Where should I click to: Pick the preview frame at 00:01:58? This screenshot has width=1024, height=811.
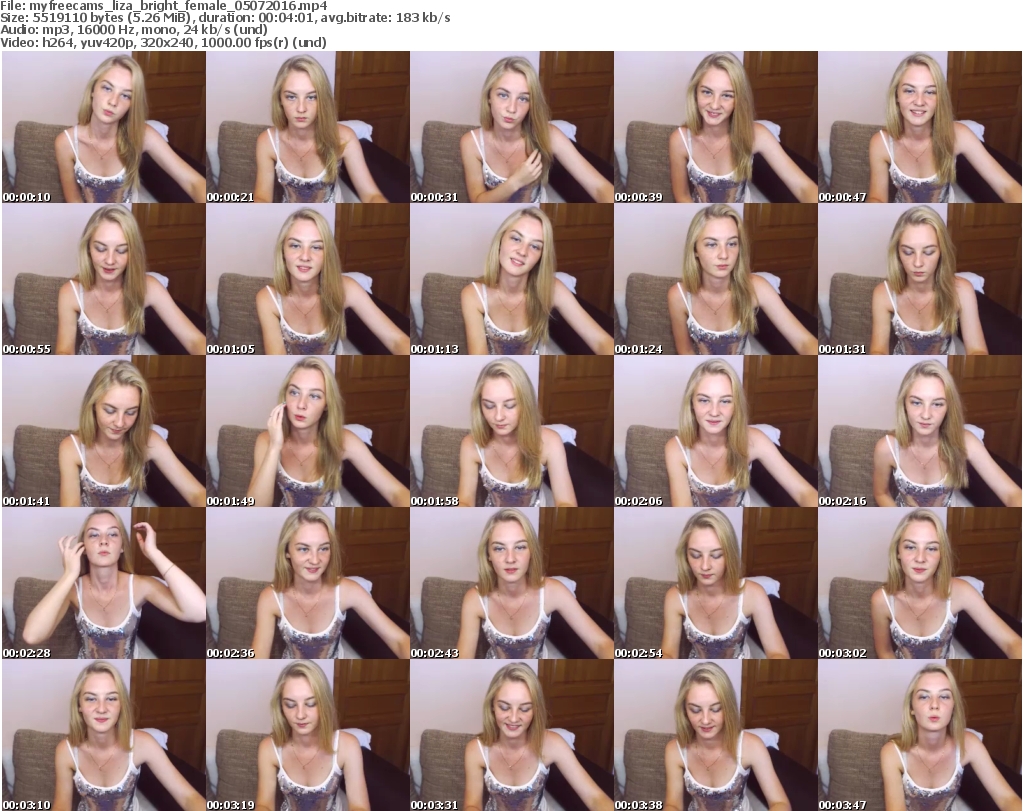(x=512, y=432)
